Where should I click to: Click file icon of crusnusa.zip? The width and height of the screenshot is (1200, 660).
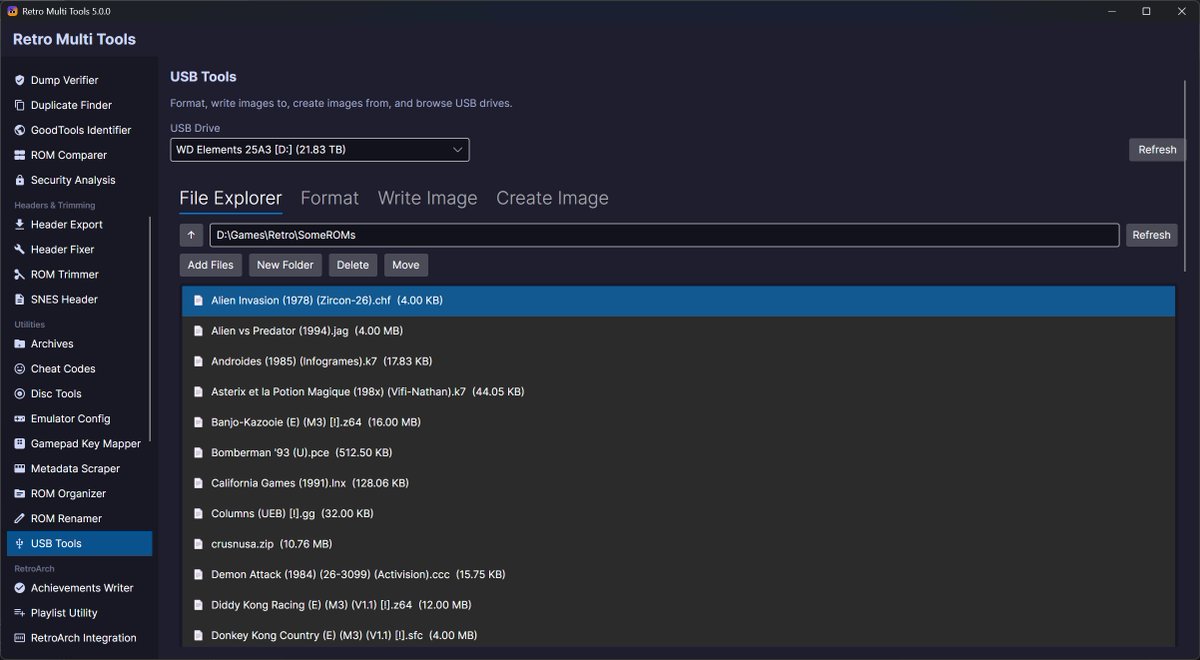tap(198, 544)
